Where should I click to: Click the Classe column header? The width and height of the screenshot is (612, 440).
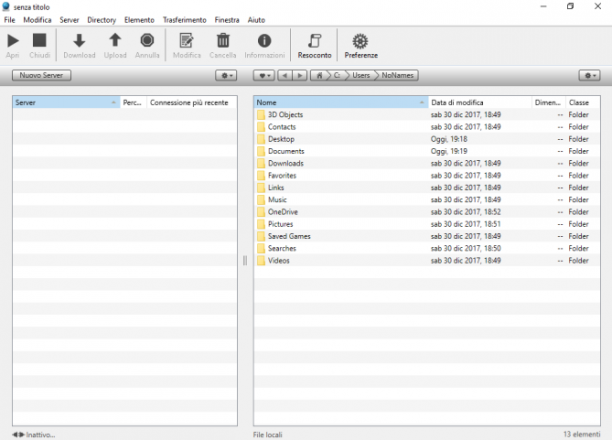pos(582,103)
